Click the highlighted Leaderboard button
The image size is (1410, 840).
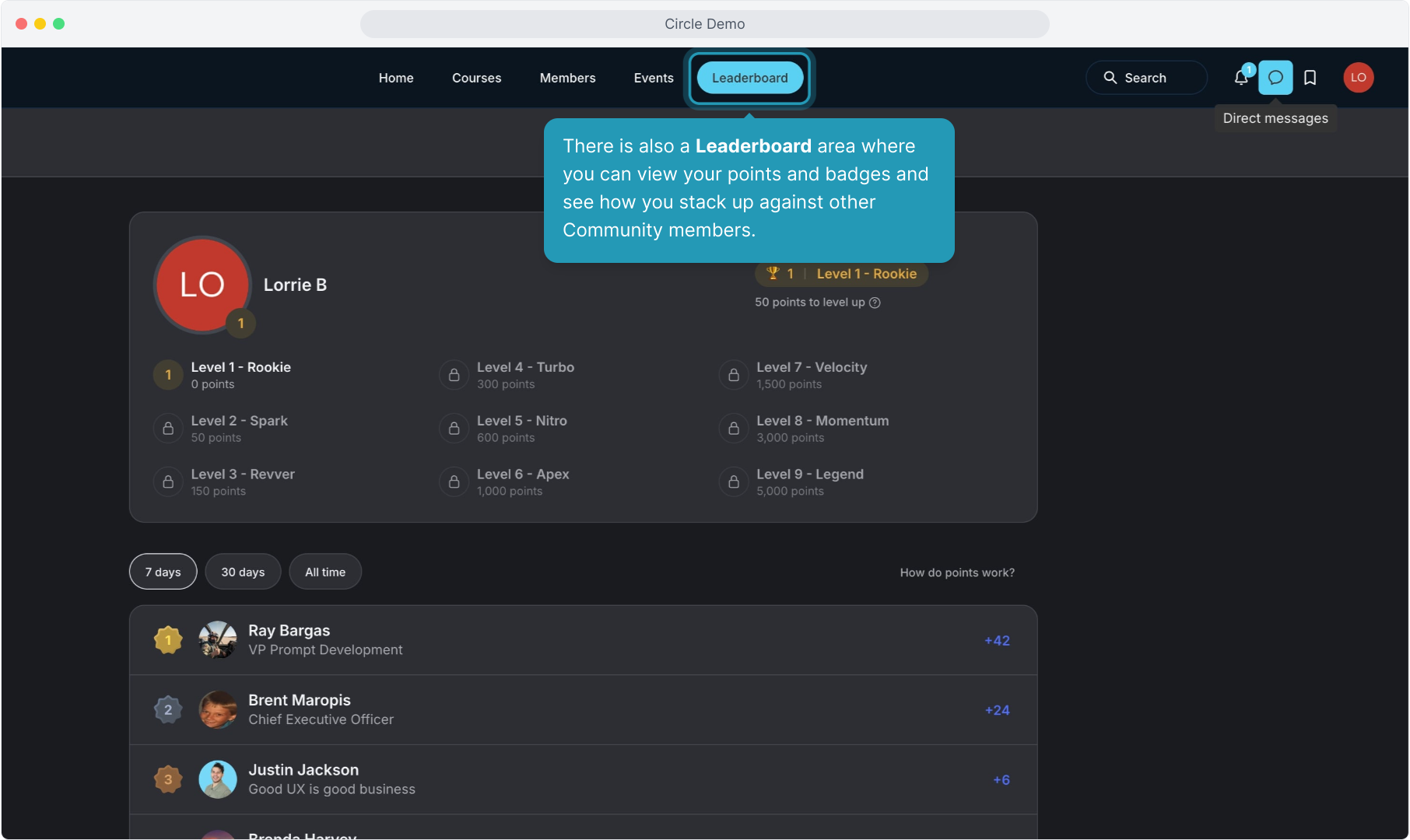pos(749,78)
